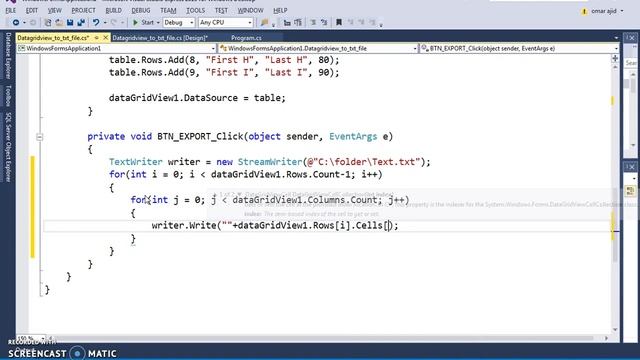Open the Start button dropdown arrow
640x360 pixels.
click(158, 23)
